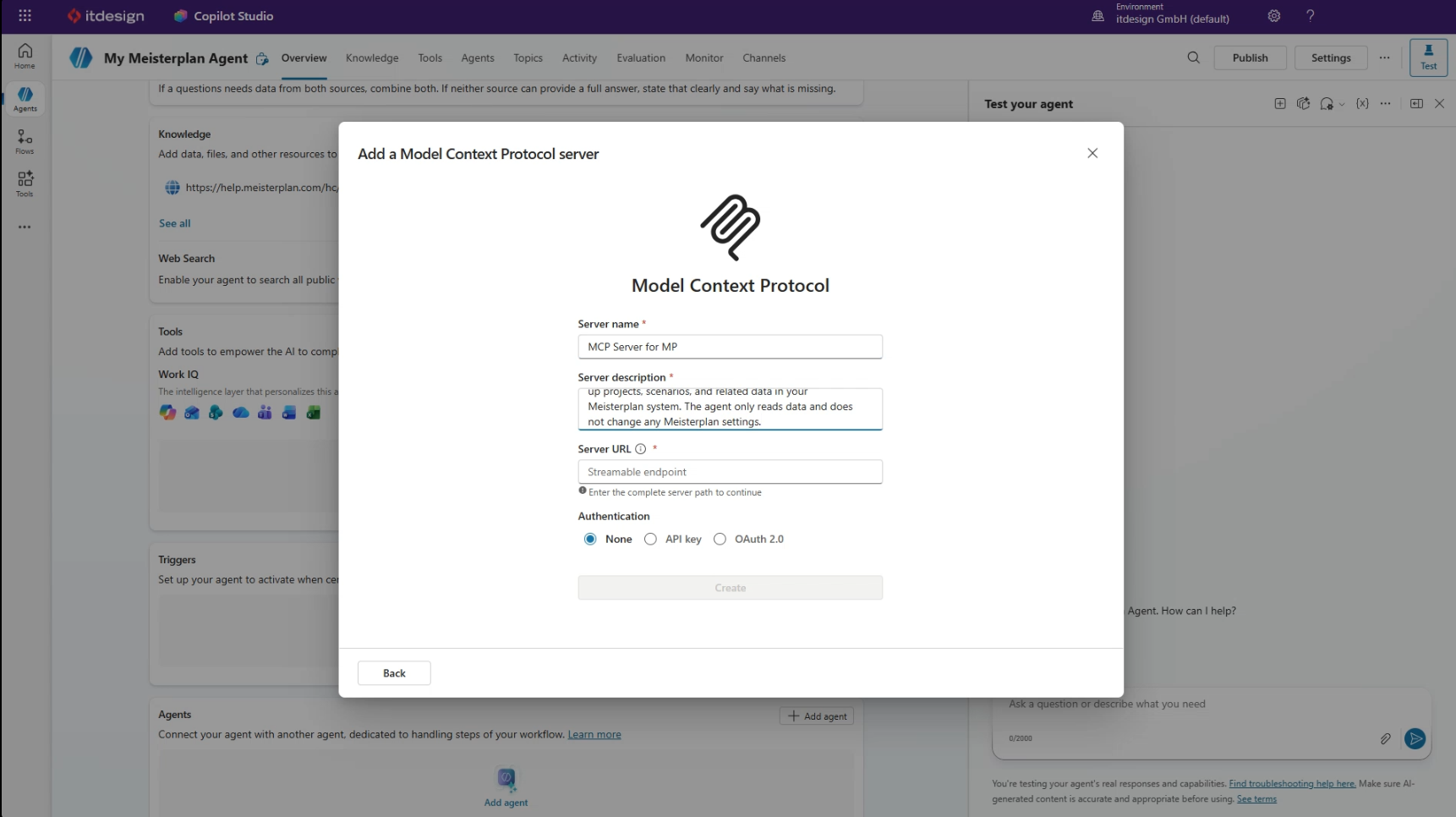
Task: Click the attach file paperclip icon
Action: (1385, 738)
